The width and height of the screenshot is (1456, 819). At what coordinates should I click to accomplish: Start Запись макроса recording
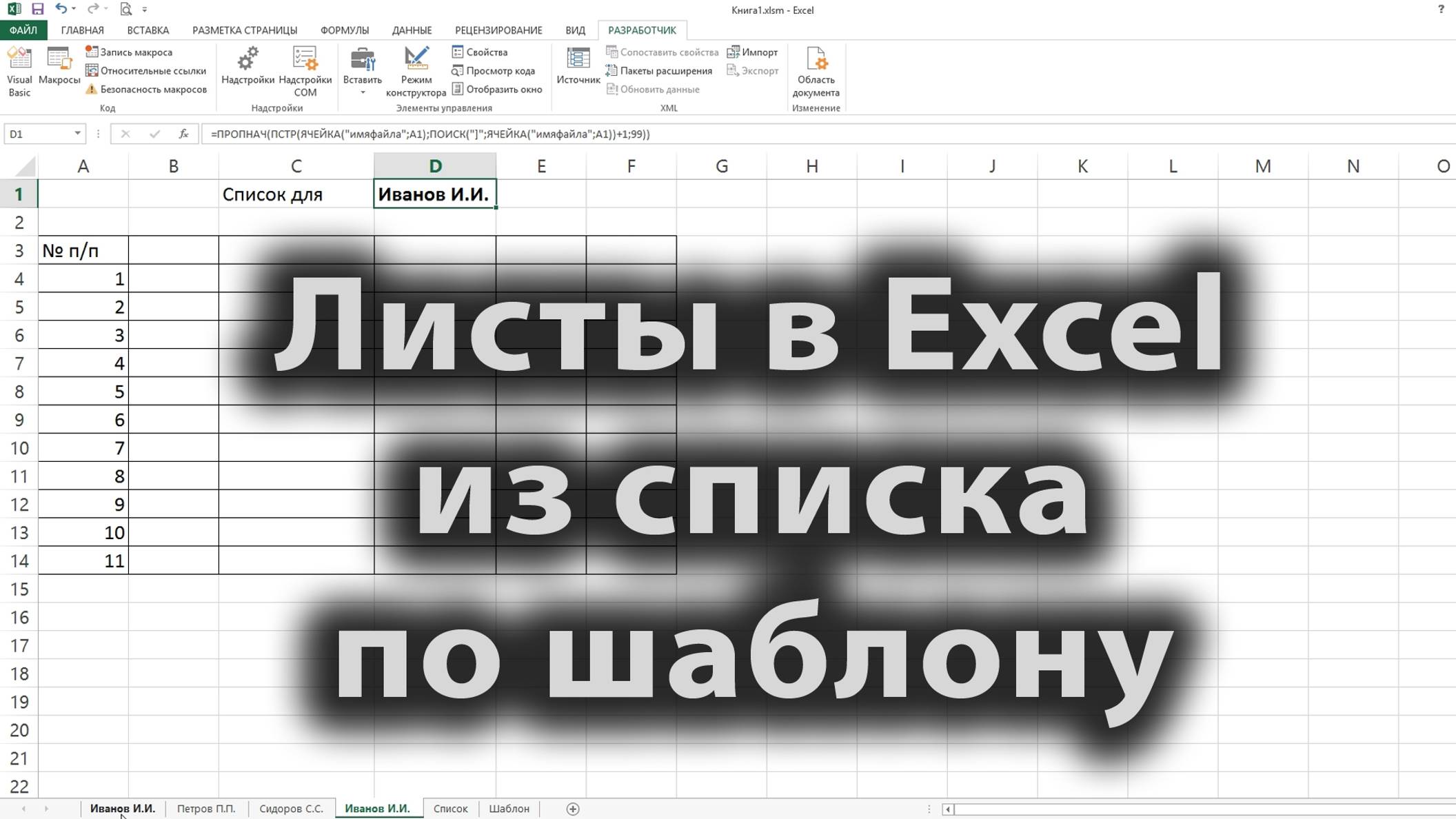136,52
